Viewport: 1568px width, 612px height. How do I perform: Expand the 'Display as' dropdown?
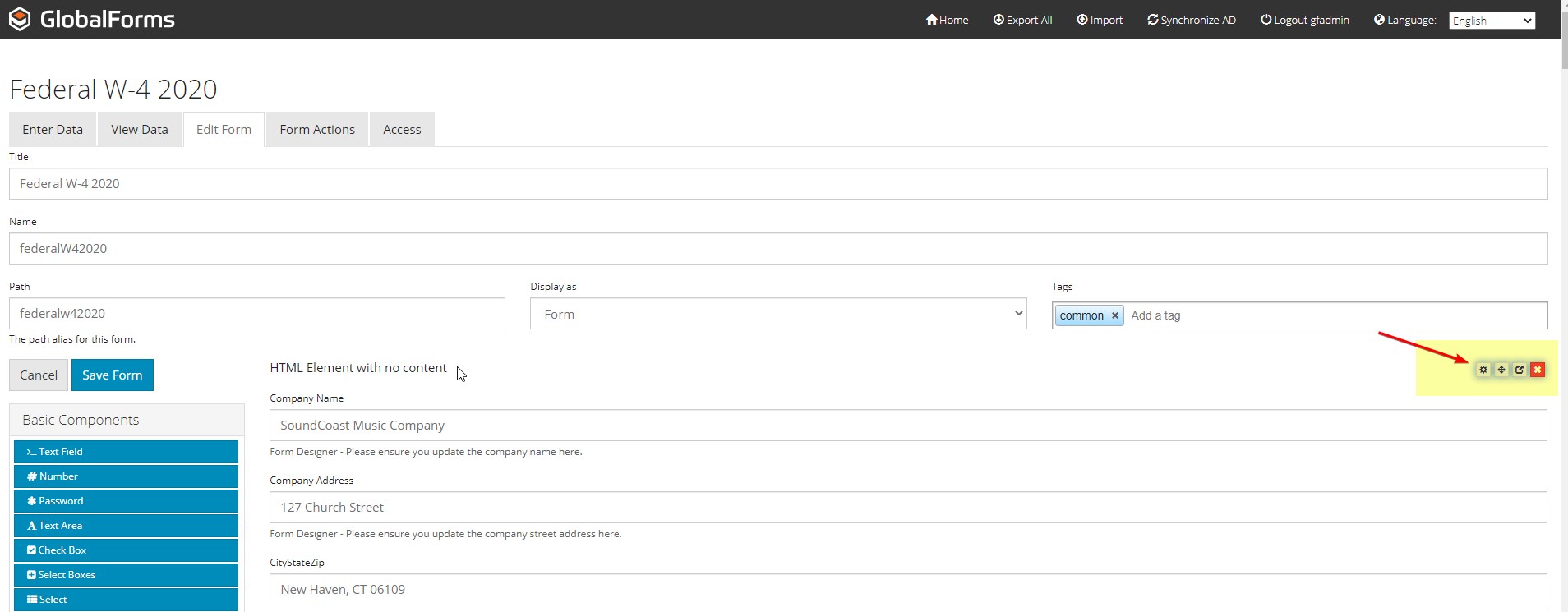point(777,314)
